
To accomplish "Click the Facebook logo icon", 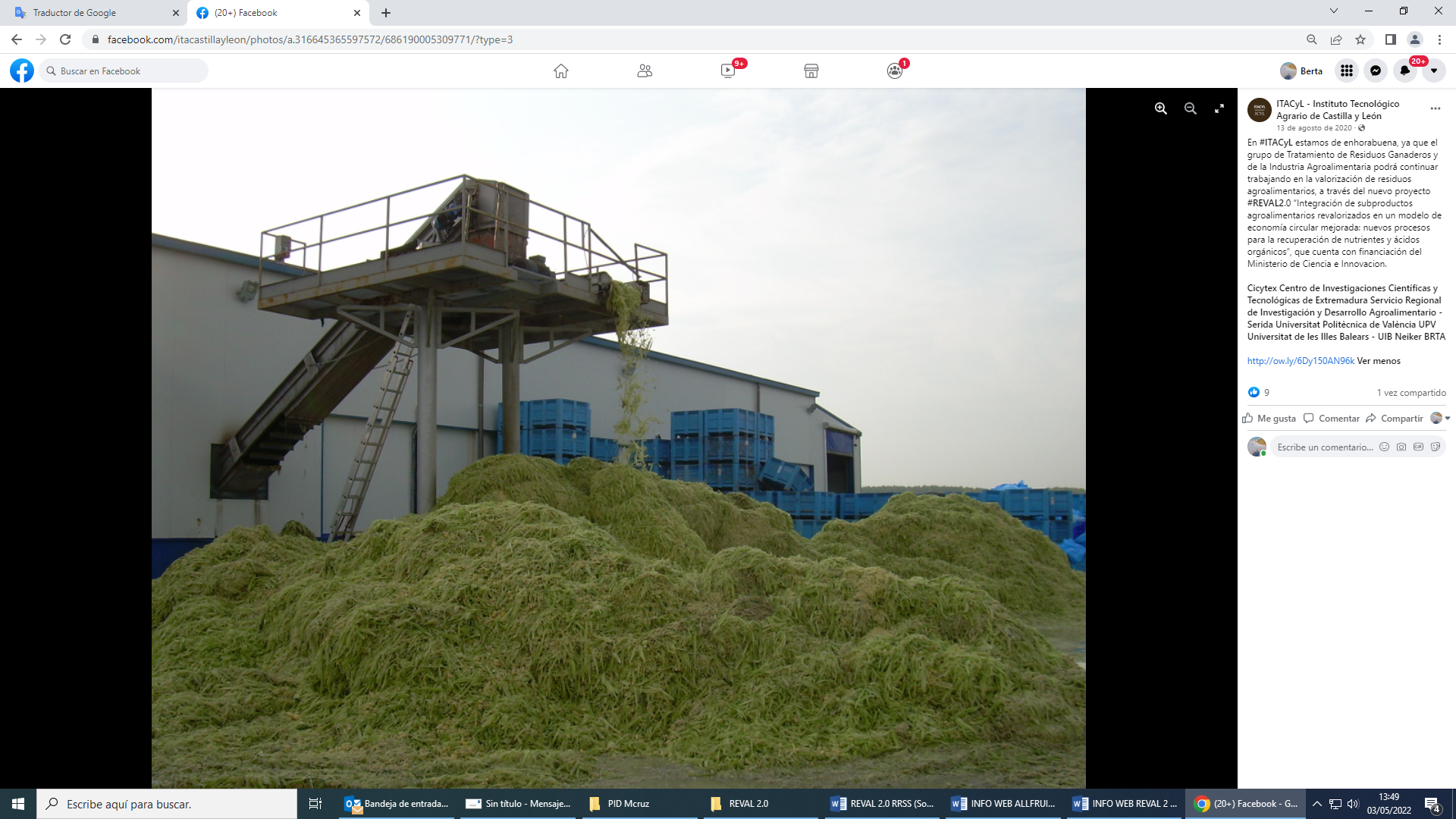I will (x=22, y=71).
